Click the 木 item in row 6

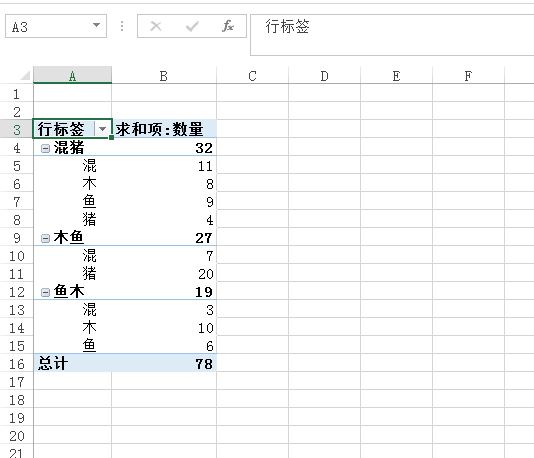pos(89,184)
